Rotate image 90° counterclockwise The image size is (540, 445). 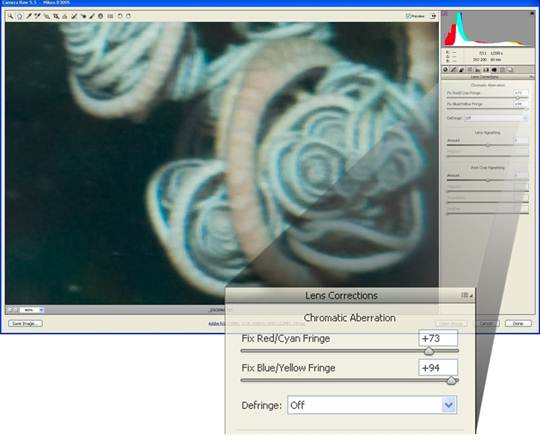pos(120,16)
